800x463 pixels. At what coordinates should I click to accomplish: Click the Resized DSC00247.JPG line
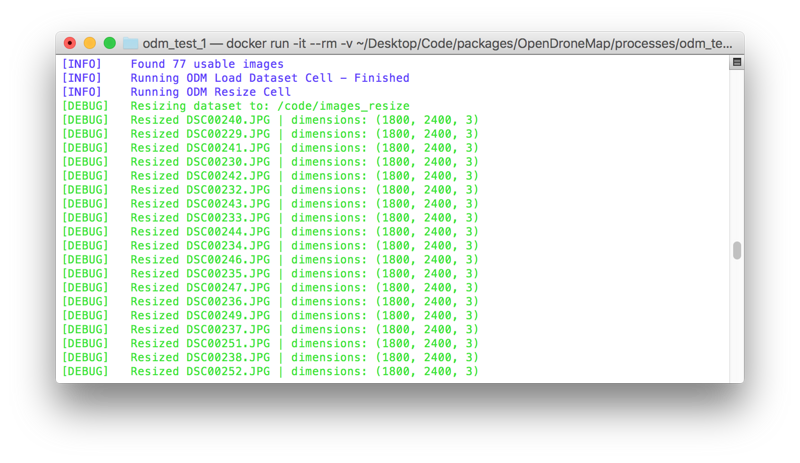coord(270,288)
